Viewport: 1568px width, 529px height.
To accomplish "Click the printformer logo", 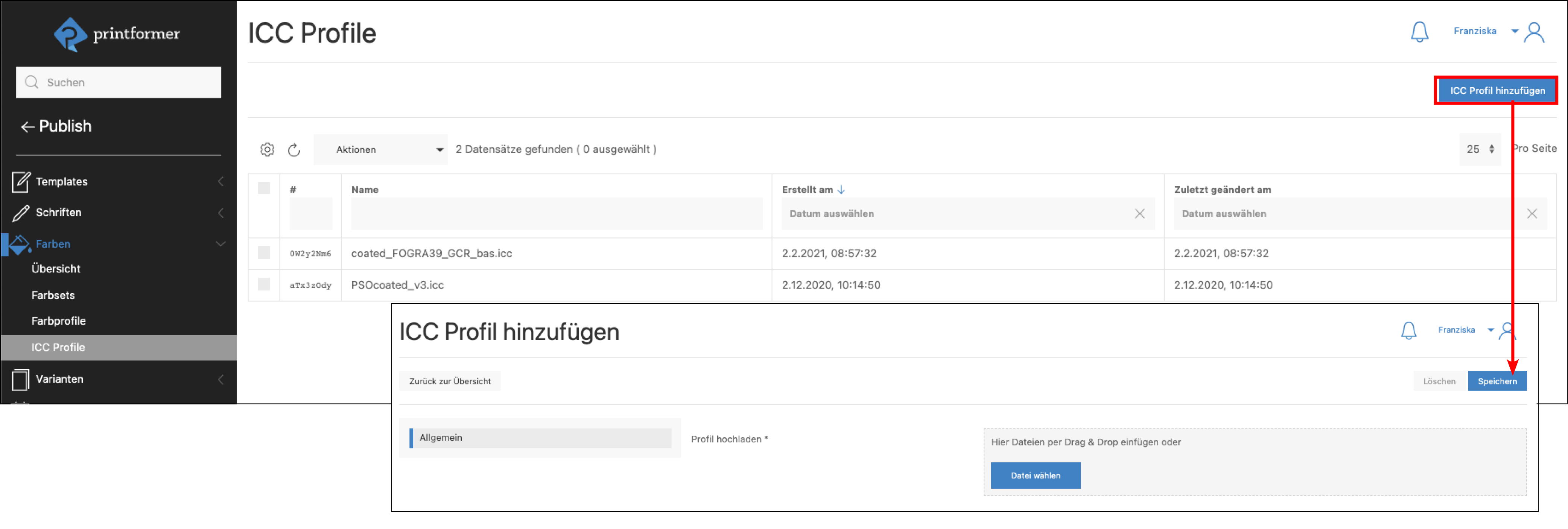I will 117,35.
